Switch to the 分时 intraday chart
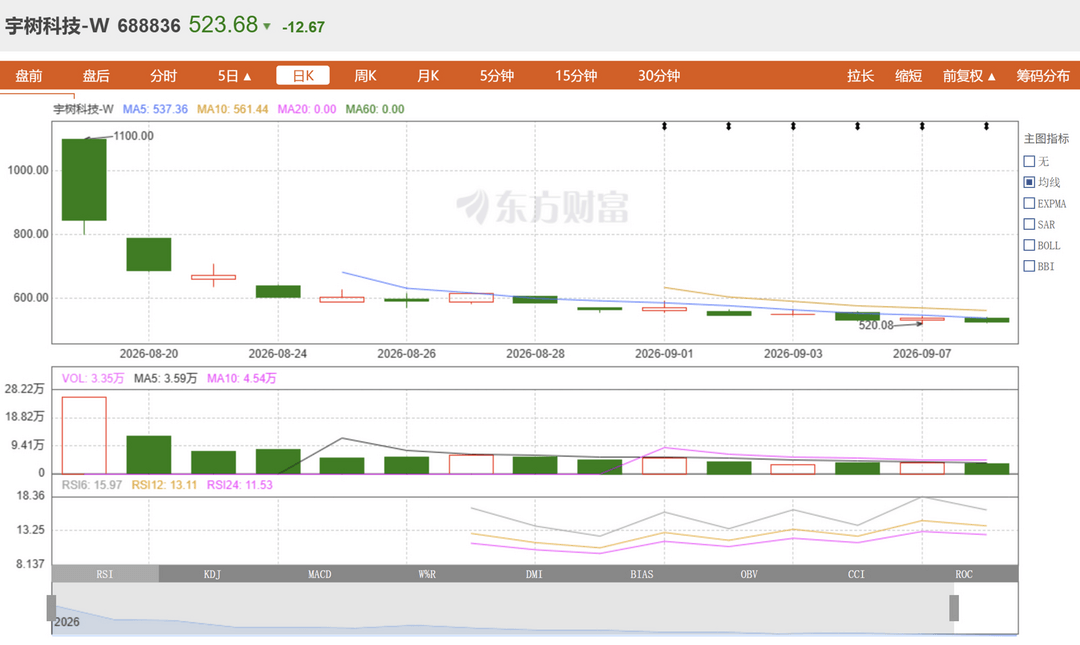The height and width of the screenshot is (645, 1080). pos(163,76)
